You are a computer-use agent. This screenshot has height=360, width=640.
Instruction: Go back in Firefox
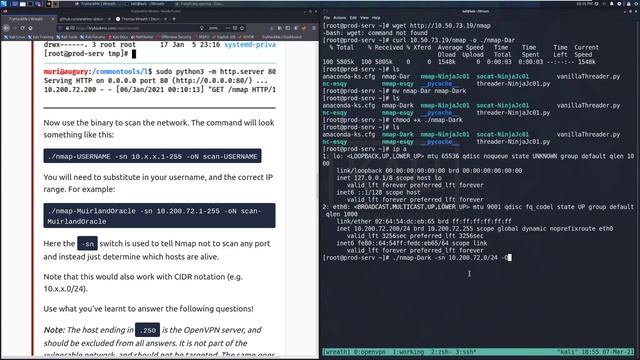[x=6, y=28]
